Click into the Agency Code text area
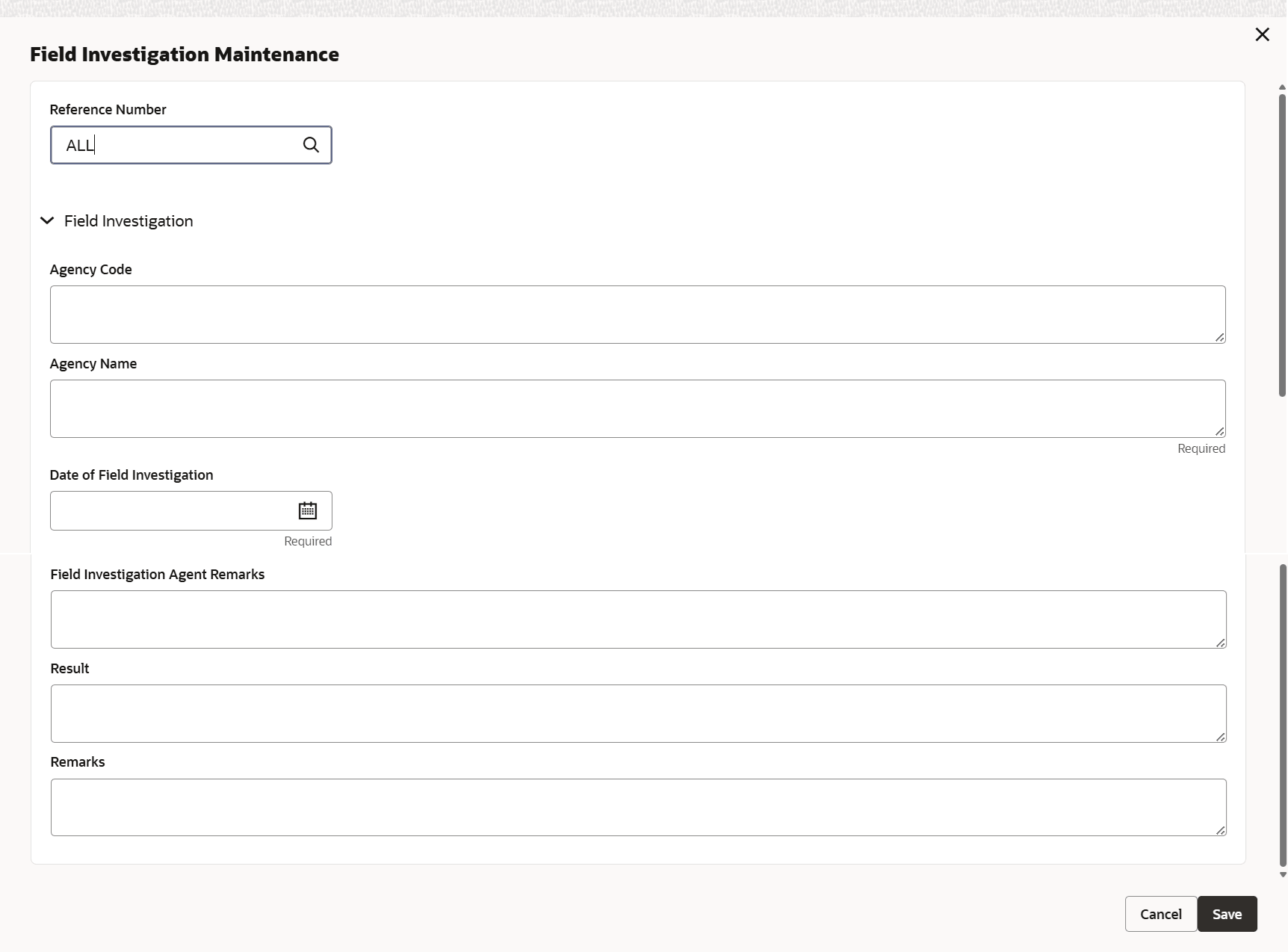The image size is (1288, 952). (638, 315)
